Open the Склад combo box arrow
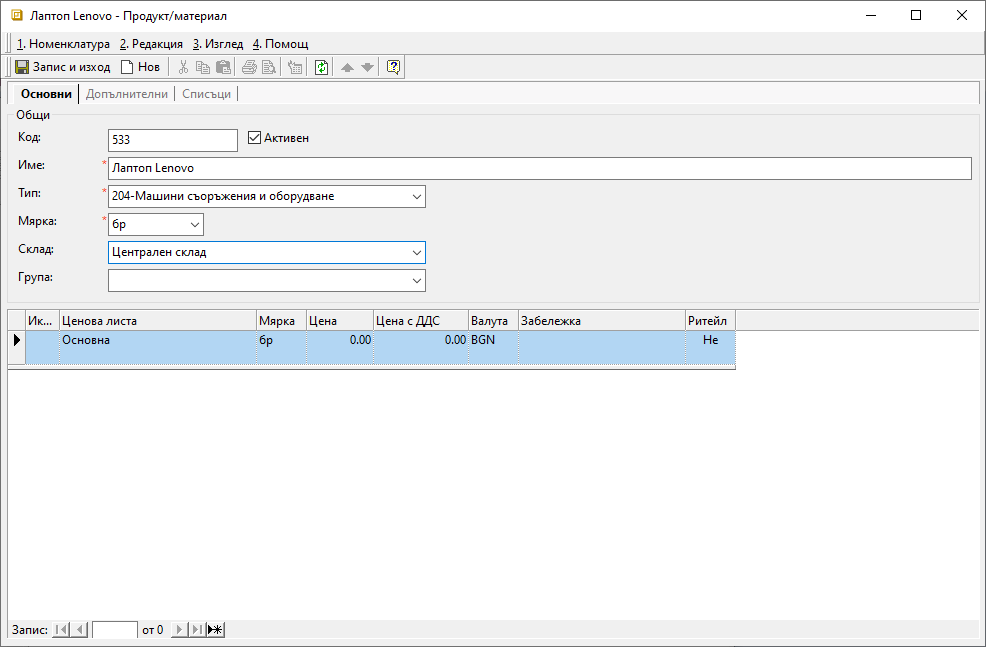986x647 pixels. [416, 253]
